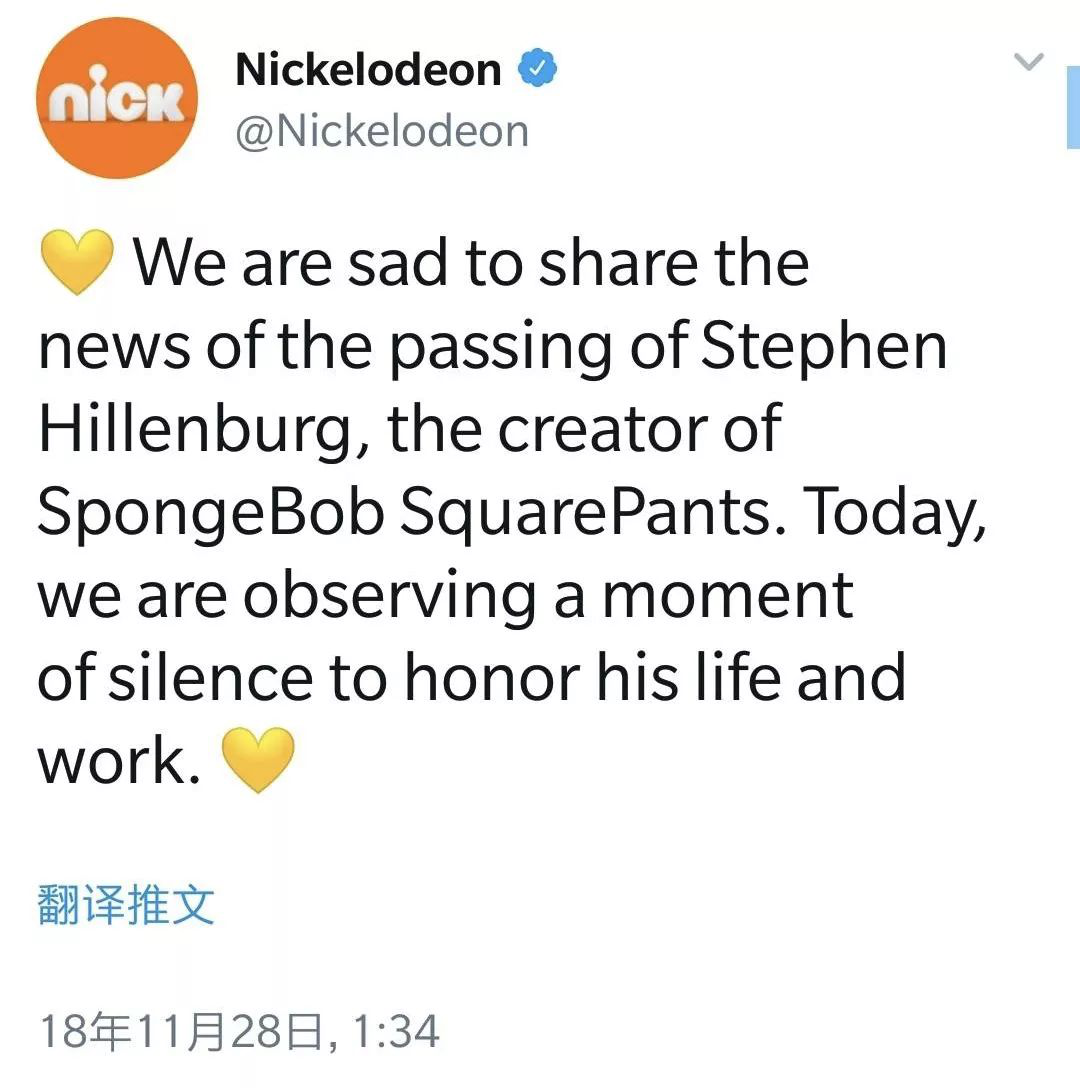Expand the tweet options chevron
This screenshot has width=1080, height=1088.
pos(1029,62)
